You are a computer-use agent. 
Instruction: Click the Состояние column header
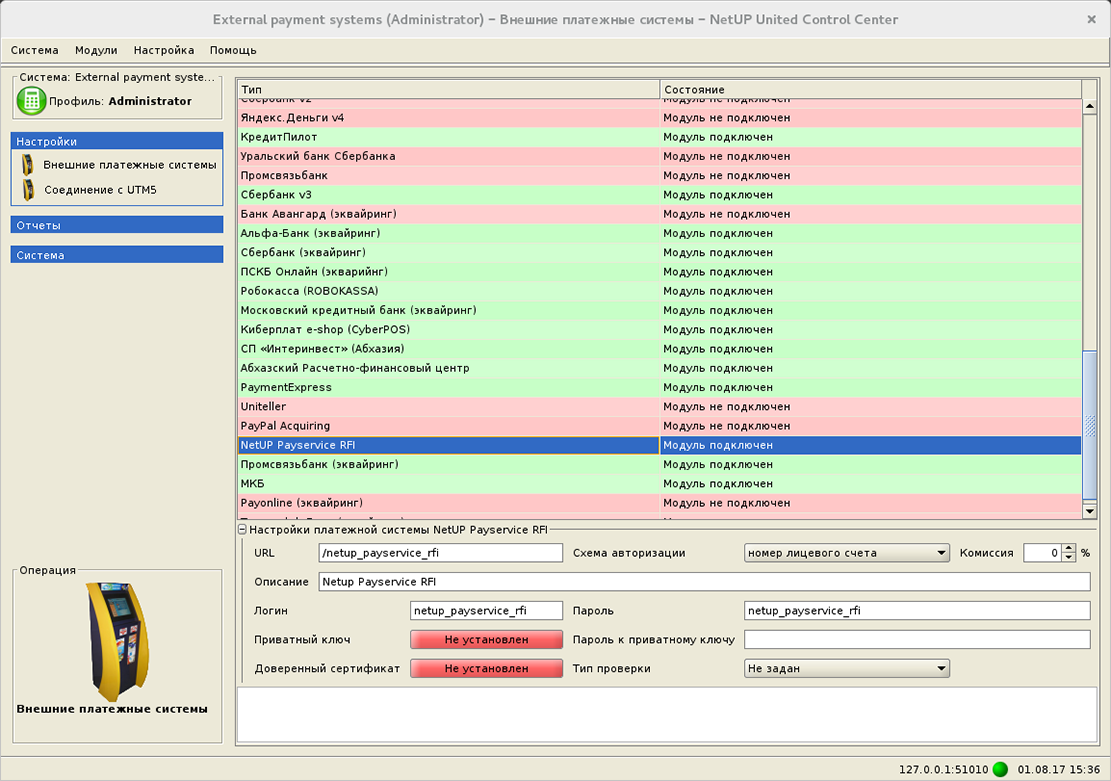click(x=871, y=89)
